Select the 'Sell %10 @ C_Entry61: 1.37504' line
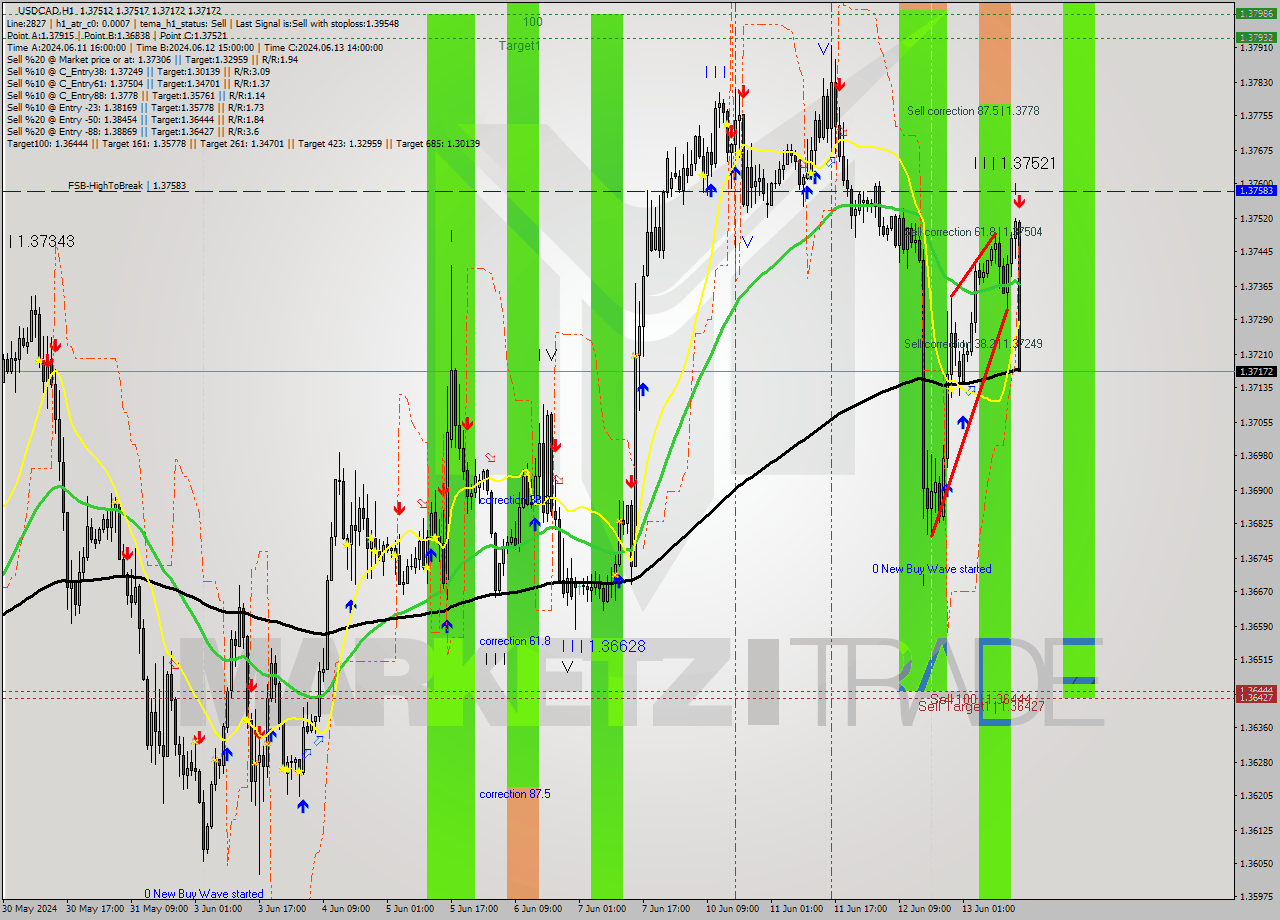 click(138, 83)
